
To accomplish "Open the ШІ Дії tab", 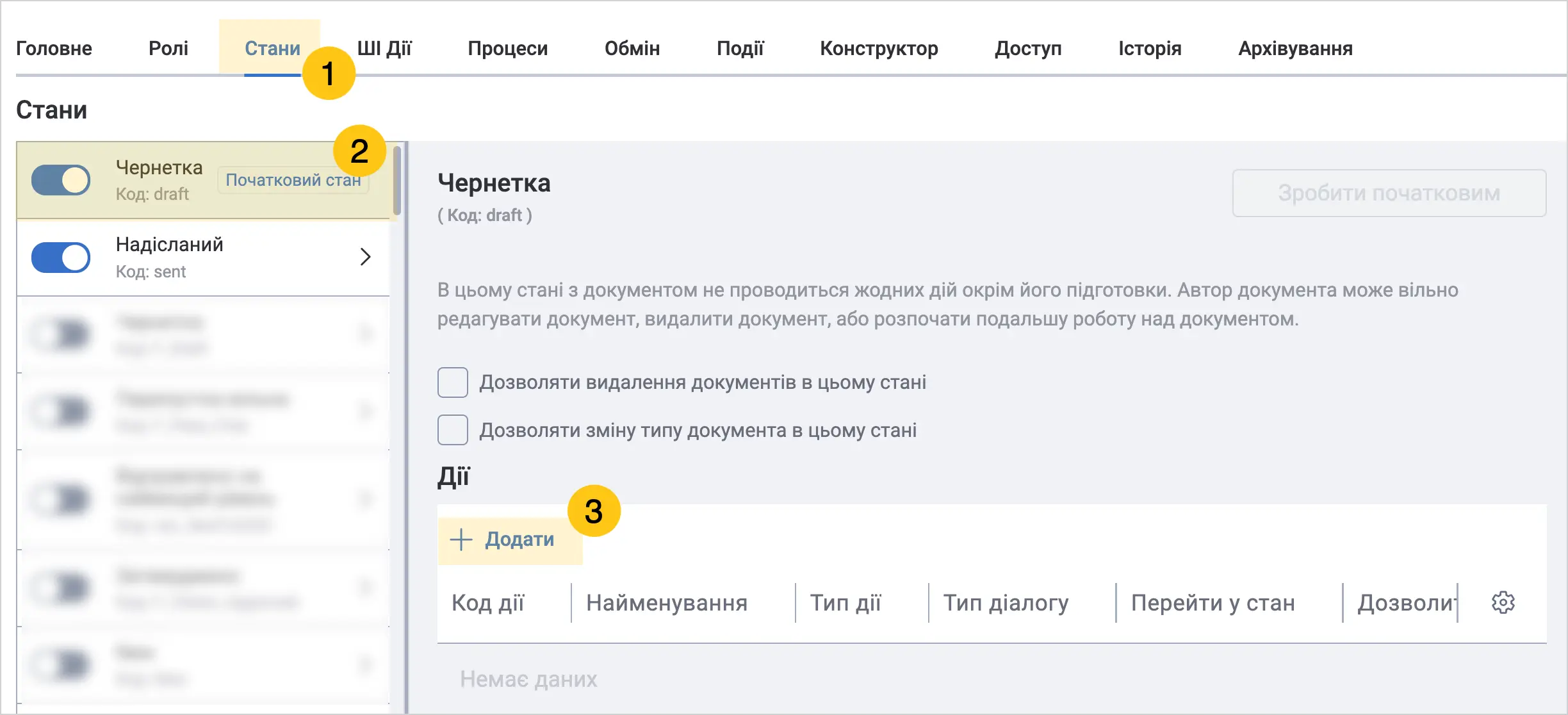I will point(384,48).
